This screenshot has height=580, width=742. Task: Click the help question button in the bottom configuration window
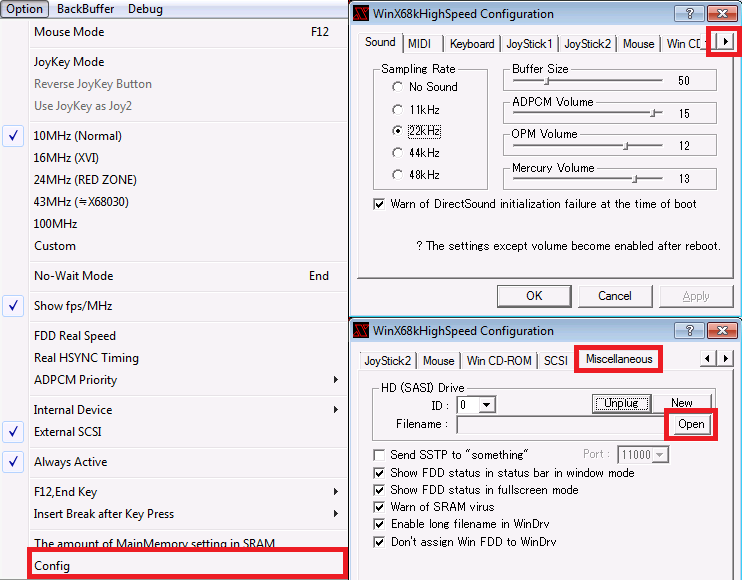689,330
